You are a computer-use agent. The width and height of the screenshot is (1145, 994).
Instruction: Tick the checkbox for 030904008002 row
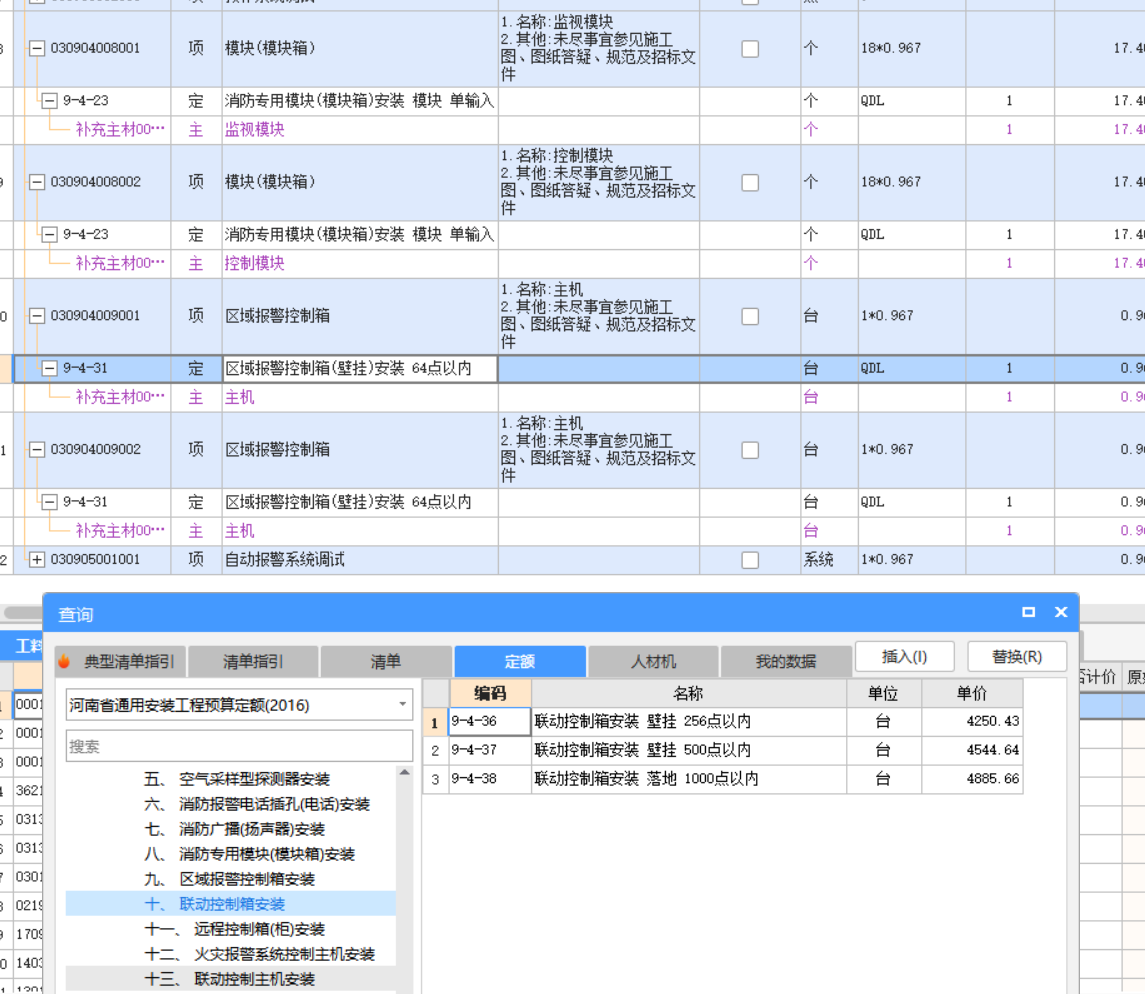pos(750,183)
